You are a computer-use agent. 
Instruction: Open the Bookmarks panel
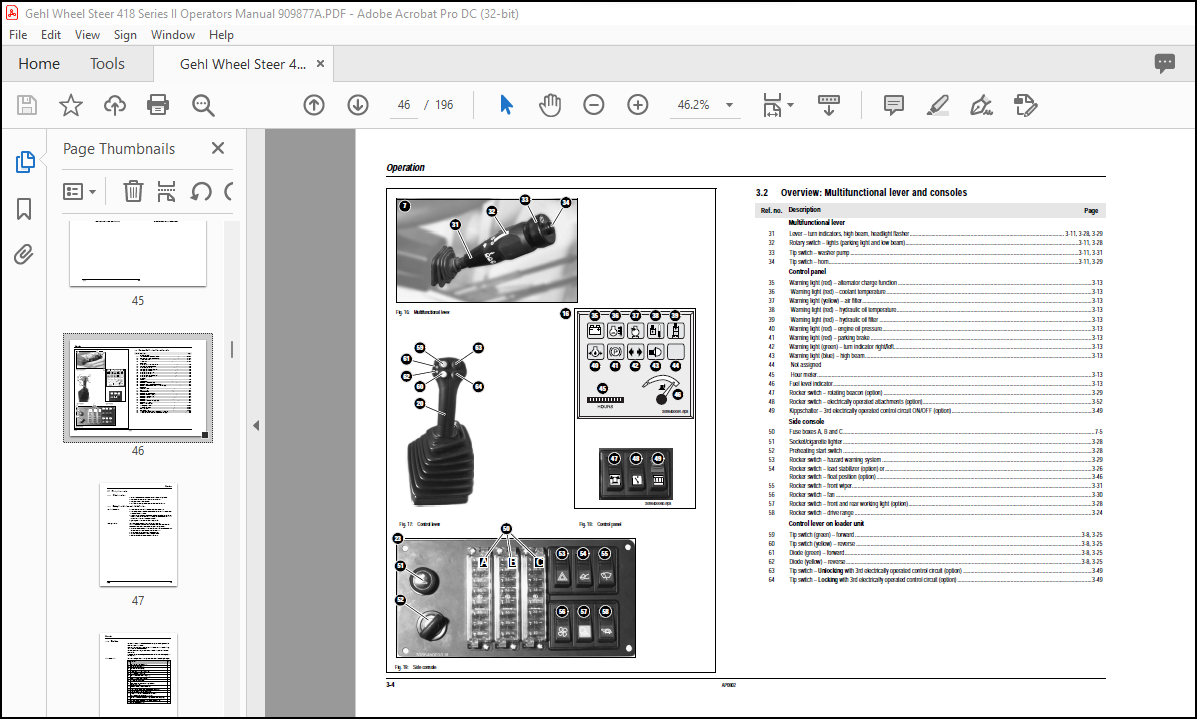(x=24, y=208)
